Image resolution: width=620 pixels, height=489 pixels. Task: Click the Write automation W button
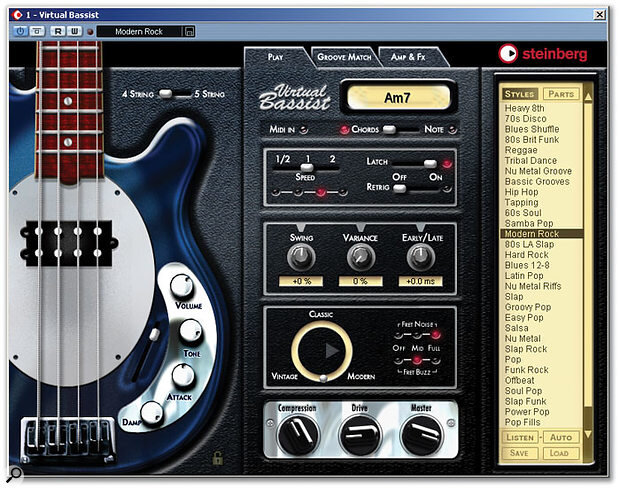pos(74,31)
